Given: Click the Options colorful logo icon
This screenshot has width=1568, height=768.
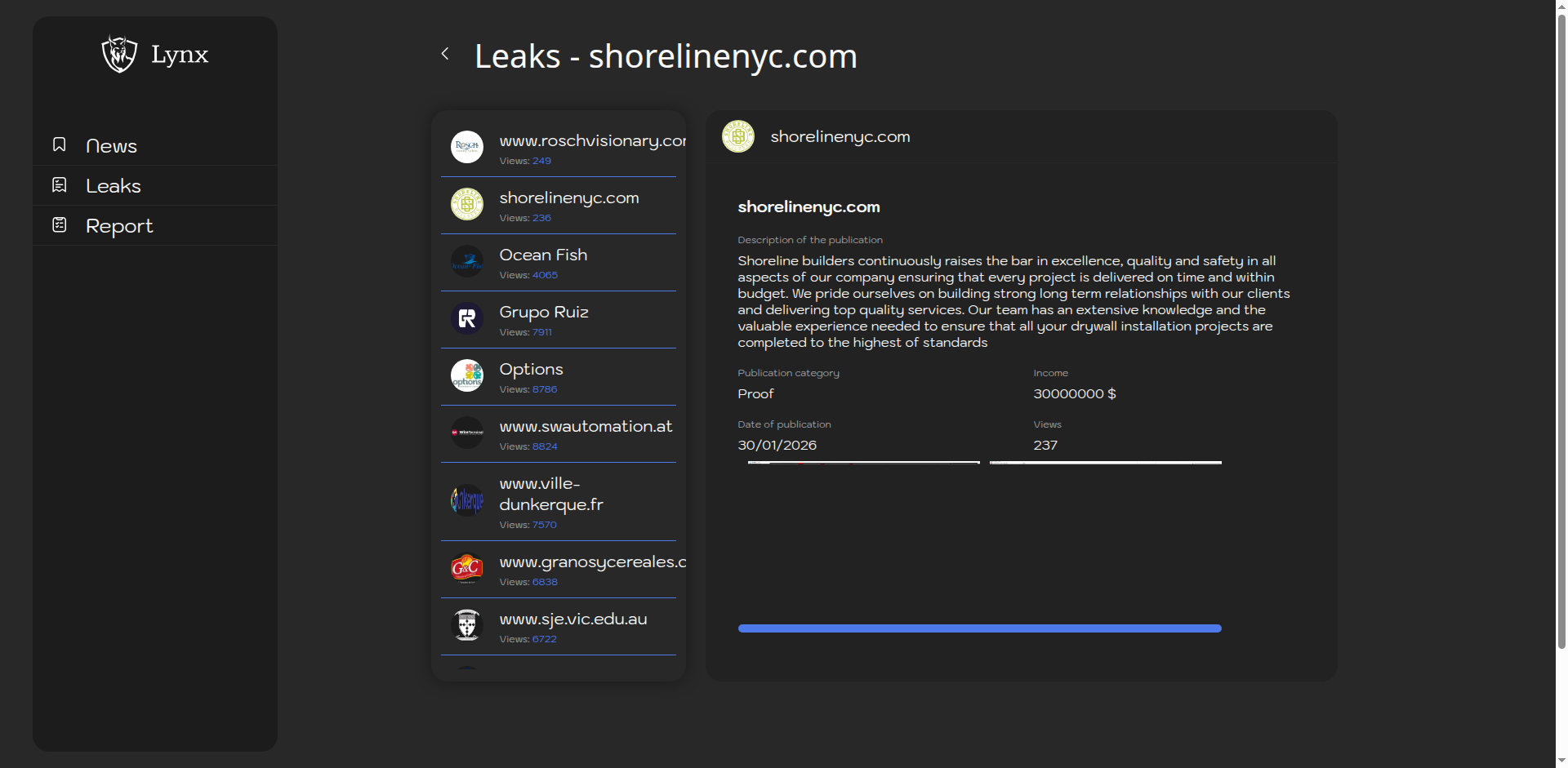Looking at the screenshot, I should [x=467, y=375].
